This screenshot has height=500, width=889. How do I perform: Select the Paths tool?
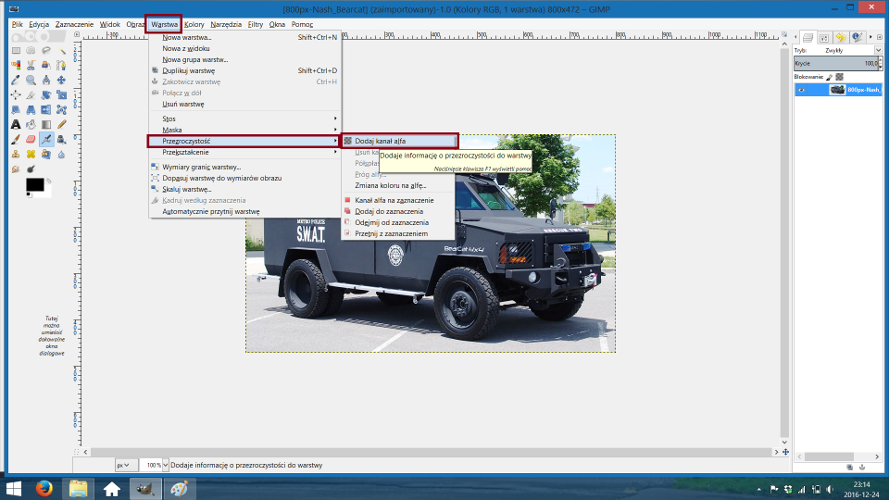click(61, 65)
